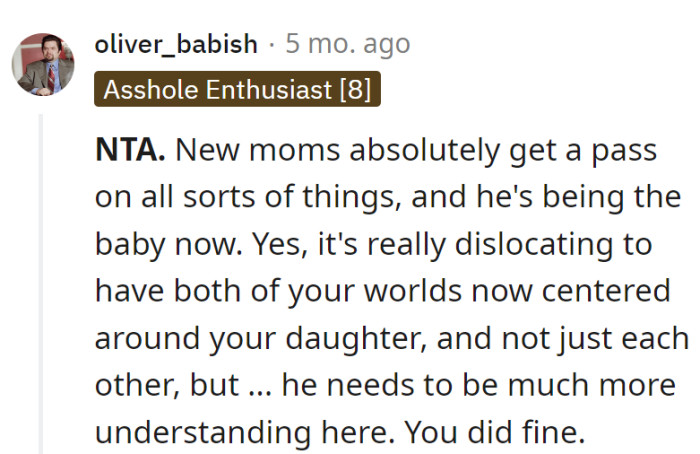Open the oliver_babish username link
This screenshot has width=700, height=454.
(176, 45)
